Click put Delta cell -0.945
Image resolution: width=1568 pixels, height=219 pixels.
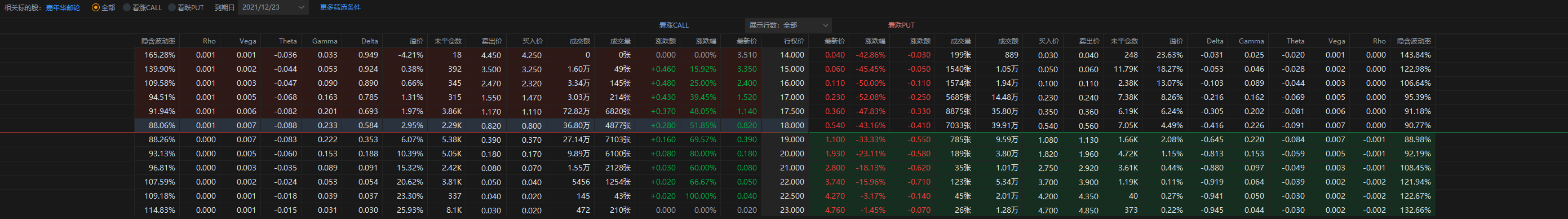pyautogui.click(x=1212, y=210)
